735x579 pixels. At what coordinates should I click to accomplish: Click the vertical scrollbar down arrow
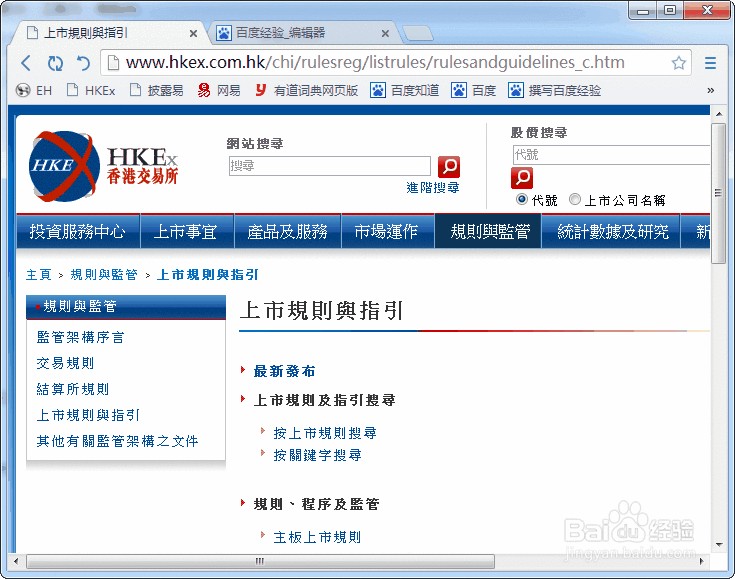point(719,545)
